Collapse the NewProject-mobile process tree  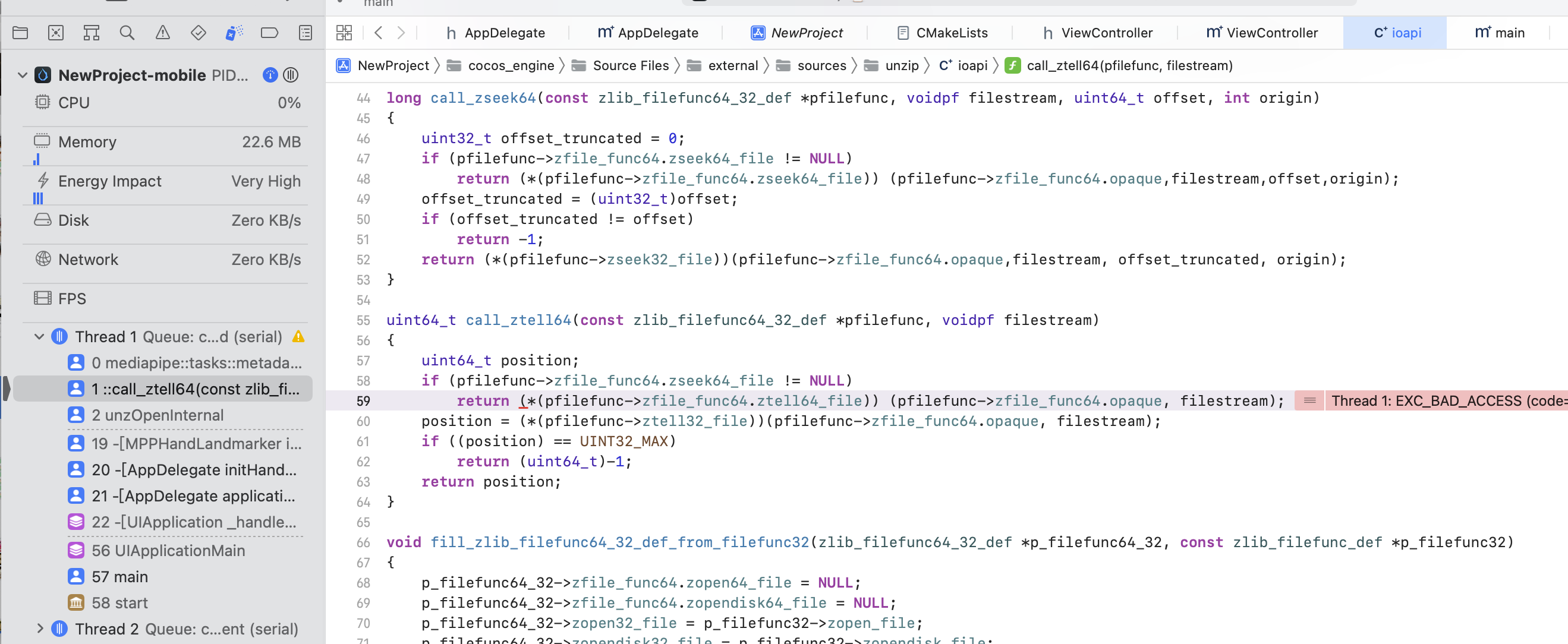tap(23, 75)
